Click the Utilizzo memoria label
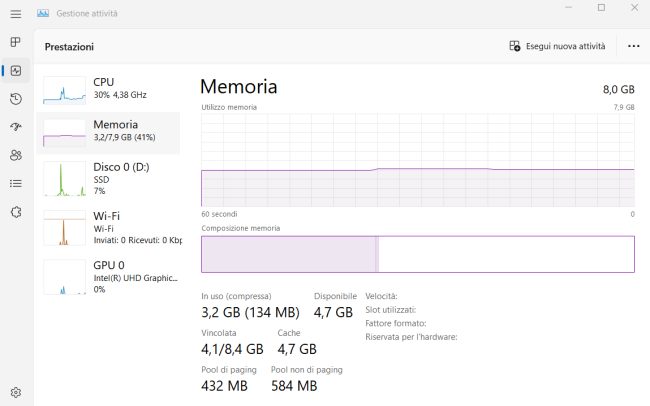The width and height of the screenshot is (650, 406). [229, 107]
